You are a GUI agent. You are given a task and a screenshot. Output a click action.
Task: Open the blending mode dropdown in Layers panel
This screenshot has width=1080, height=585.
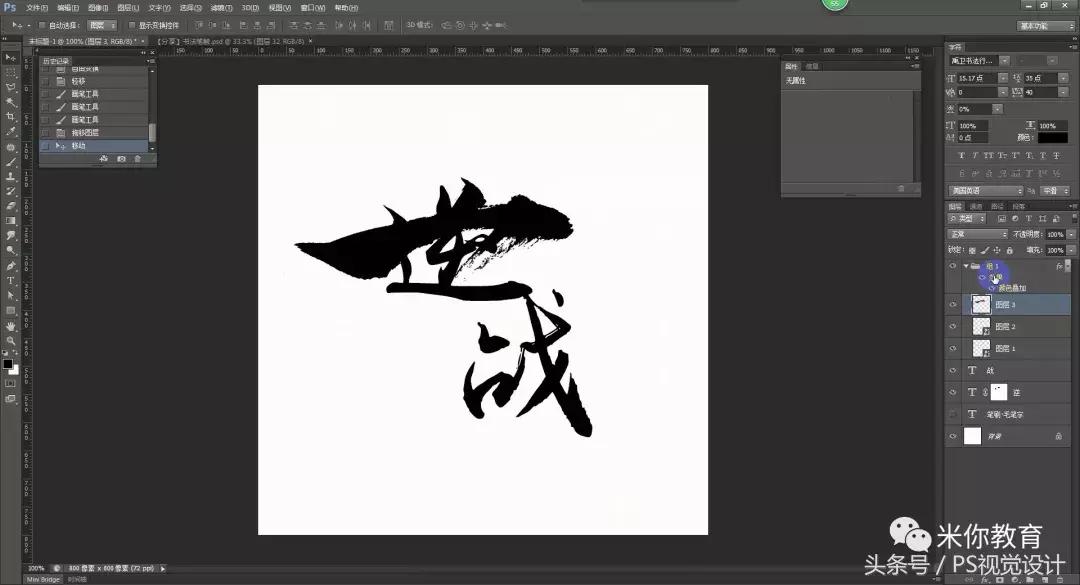point(975,233)
